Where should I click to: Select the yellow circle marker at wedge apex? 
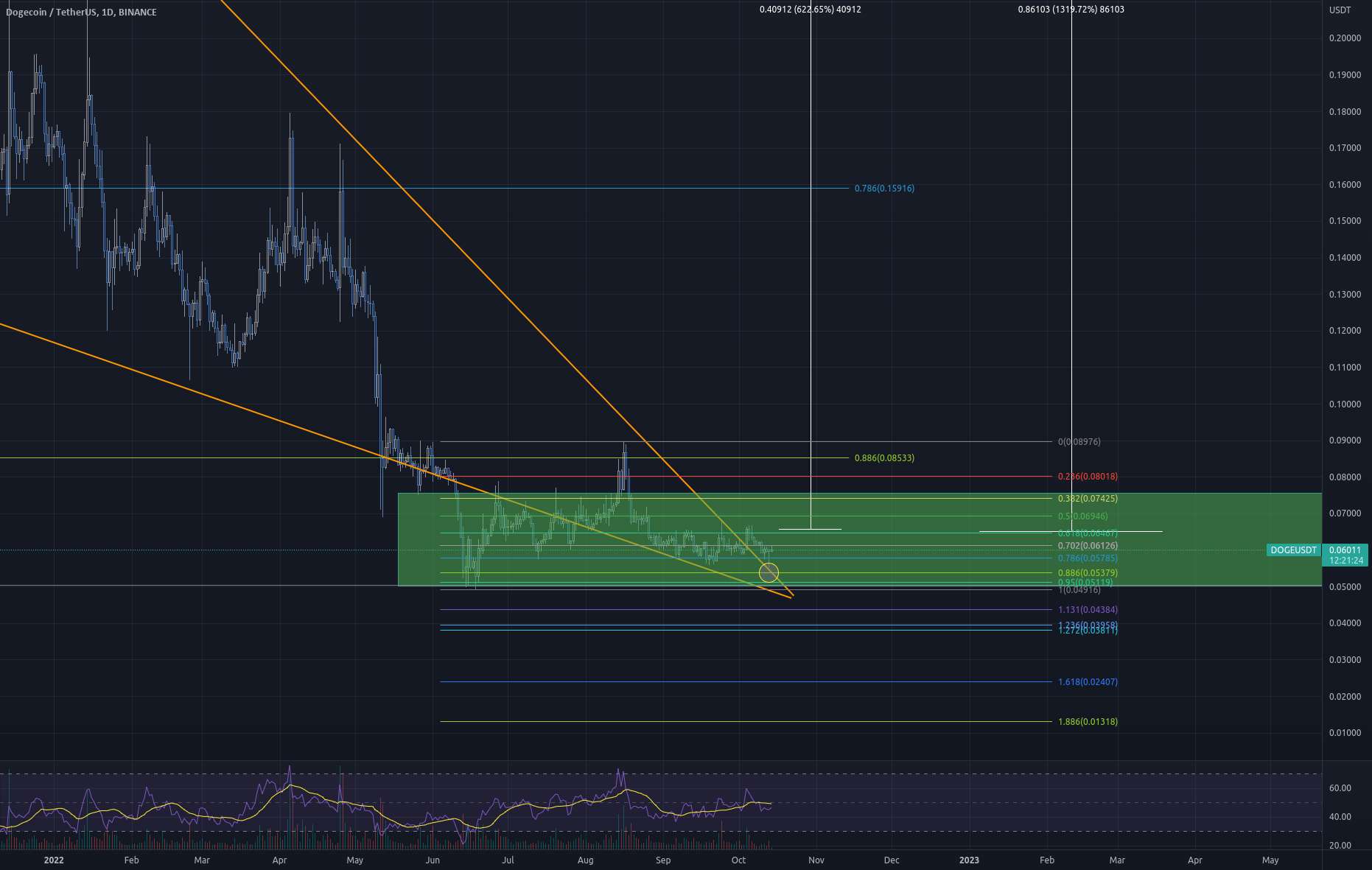tap(769, 572)
